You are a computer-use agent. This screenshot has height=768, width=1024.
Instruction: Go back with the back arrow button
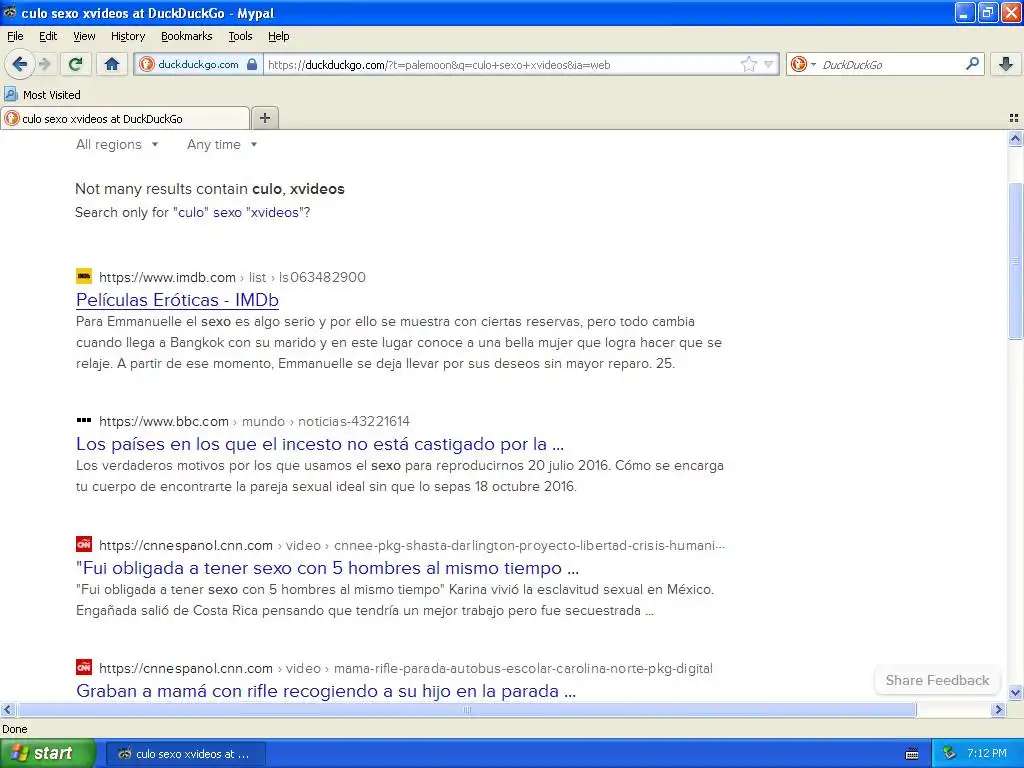coord(19,64)
